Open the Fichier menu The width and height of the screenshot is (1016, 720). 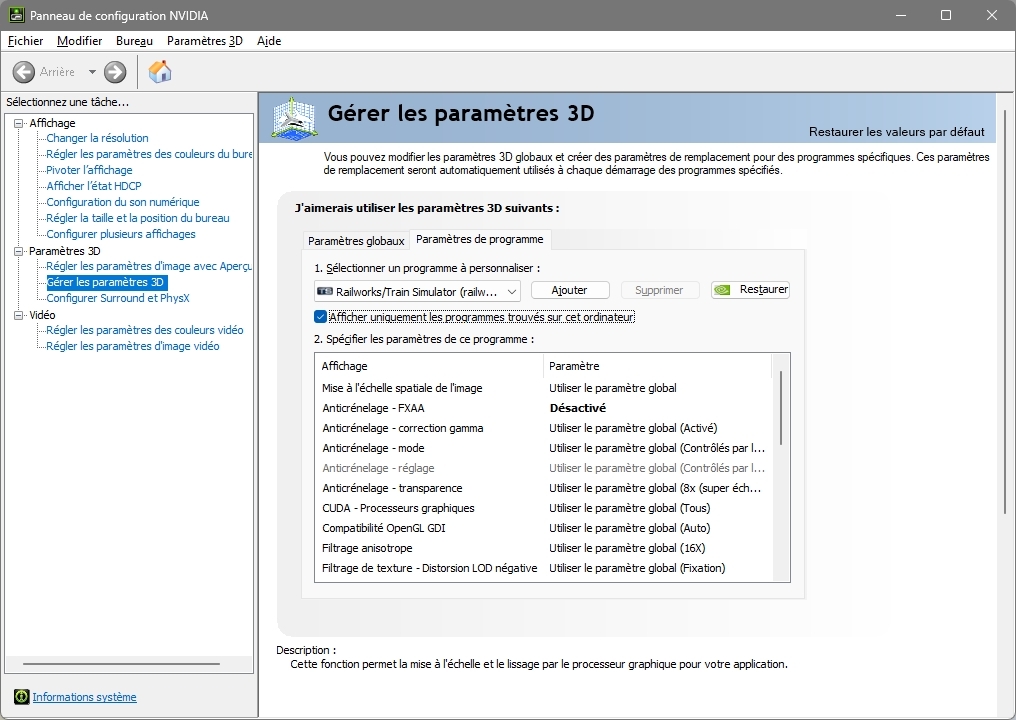(25, 41)
